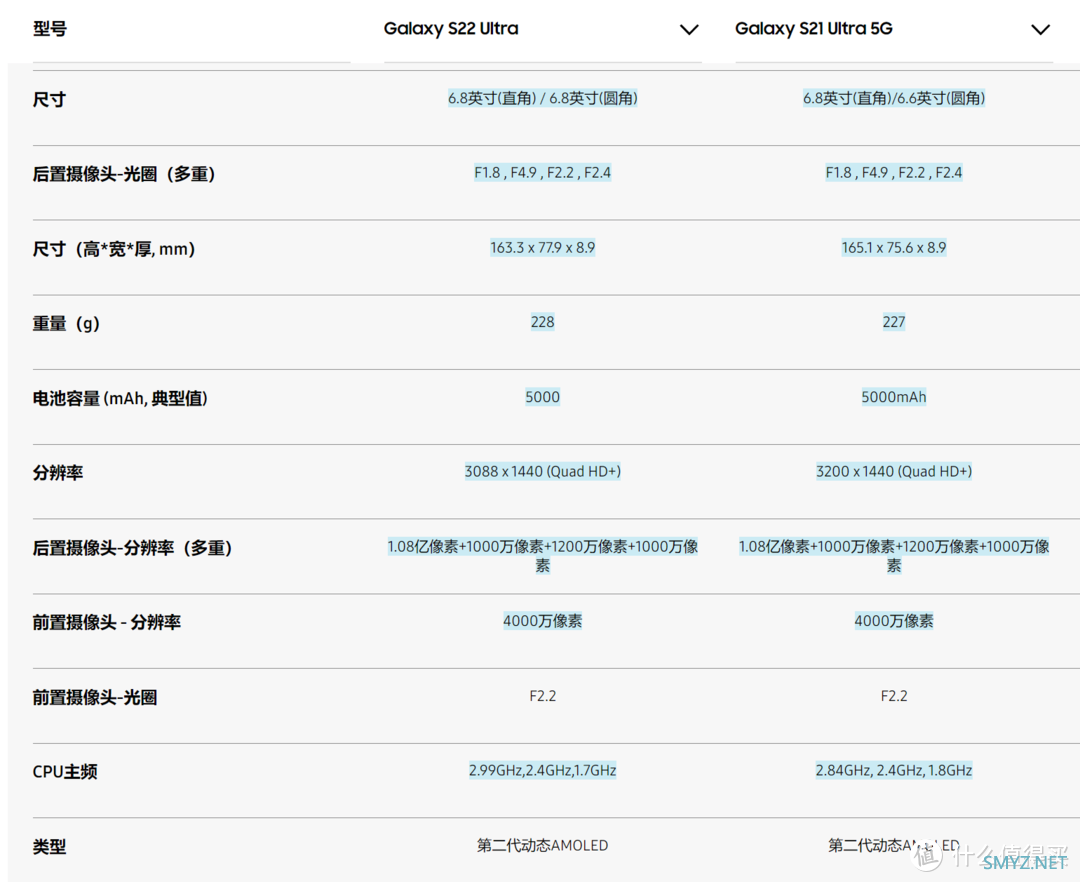Screen dimensions: 1080x882
Task: Click the 尺寸（高*宽*厚, mm） row label
Action: tap(114, 249)
